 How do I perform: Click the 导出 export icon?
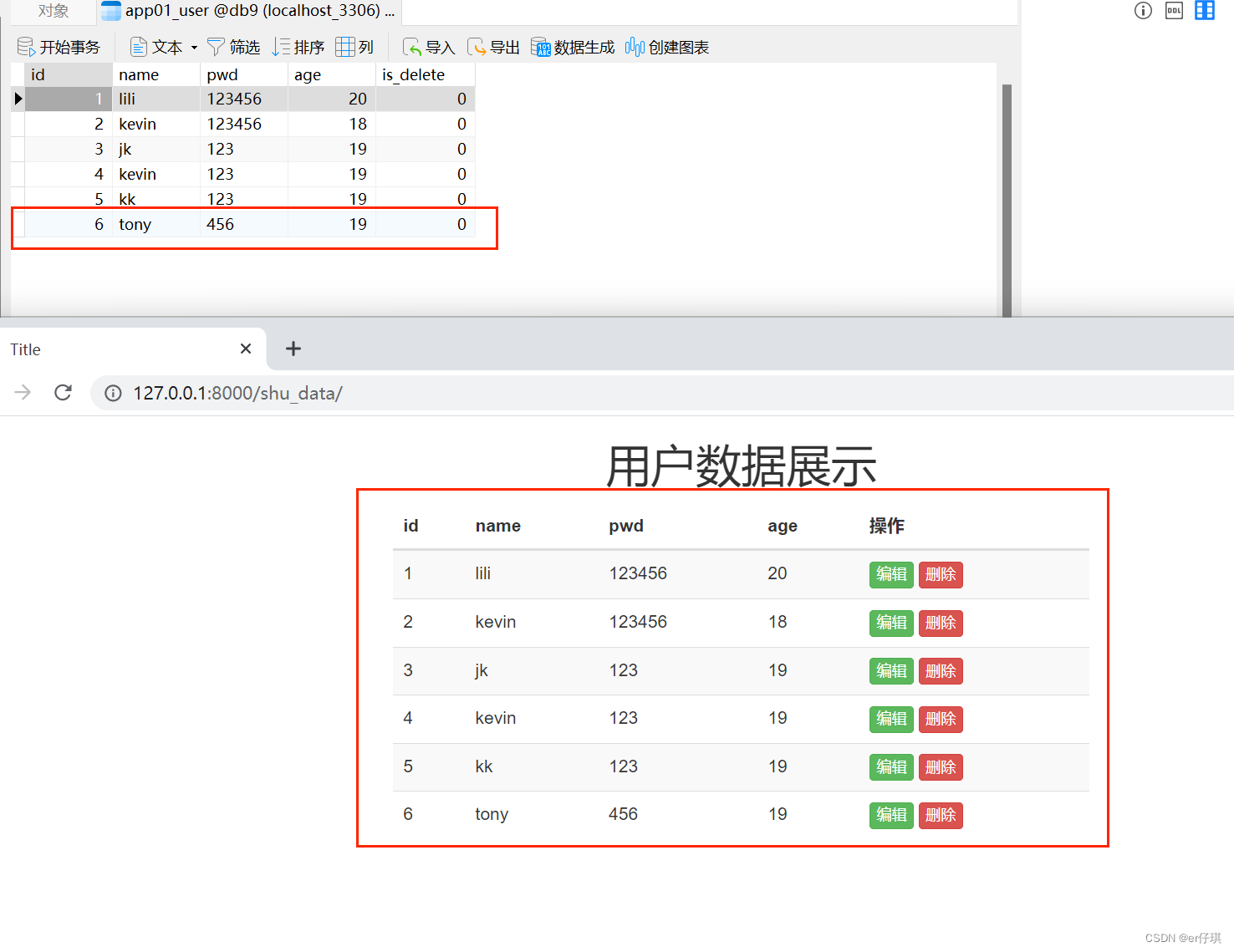point(476,47)
